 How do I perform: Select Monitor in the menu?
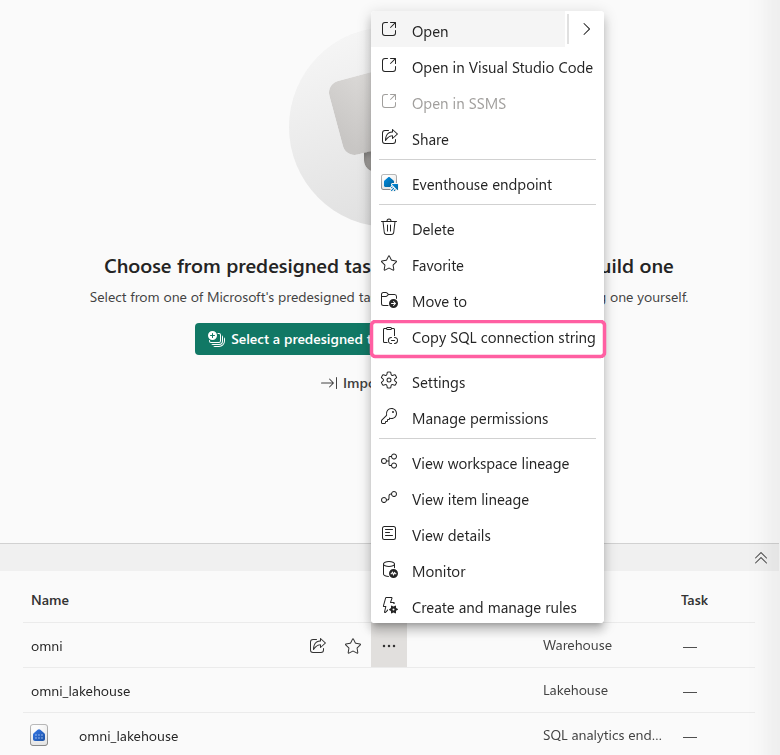[488, 571]
